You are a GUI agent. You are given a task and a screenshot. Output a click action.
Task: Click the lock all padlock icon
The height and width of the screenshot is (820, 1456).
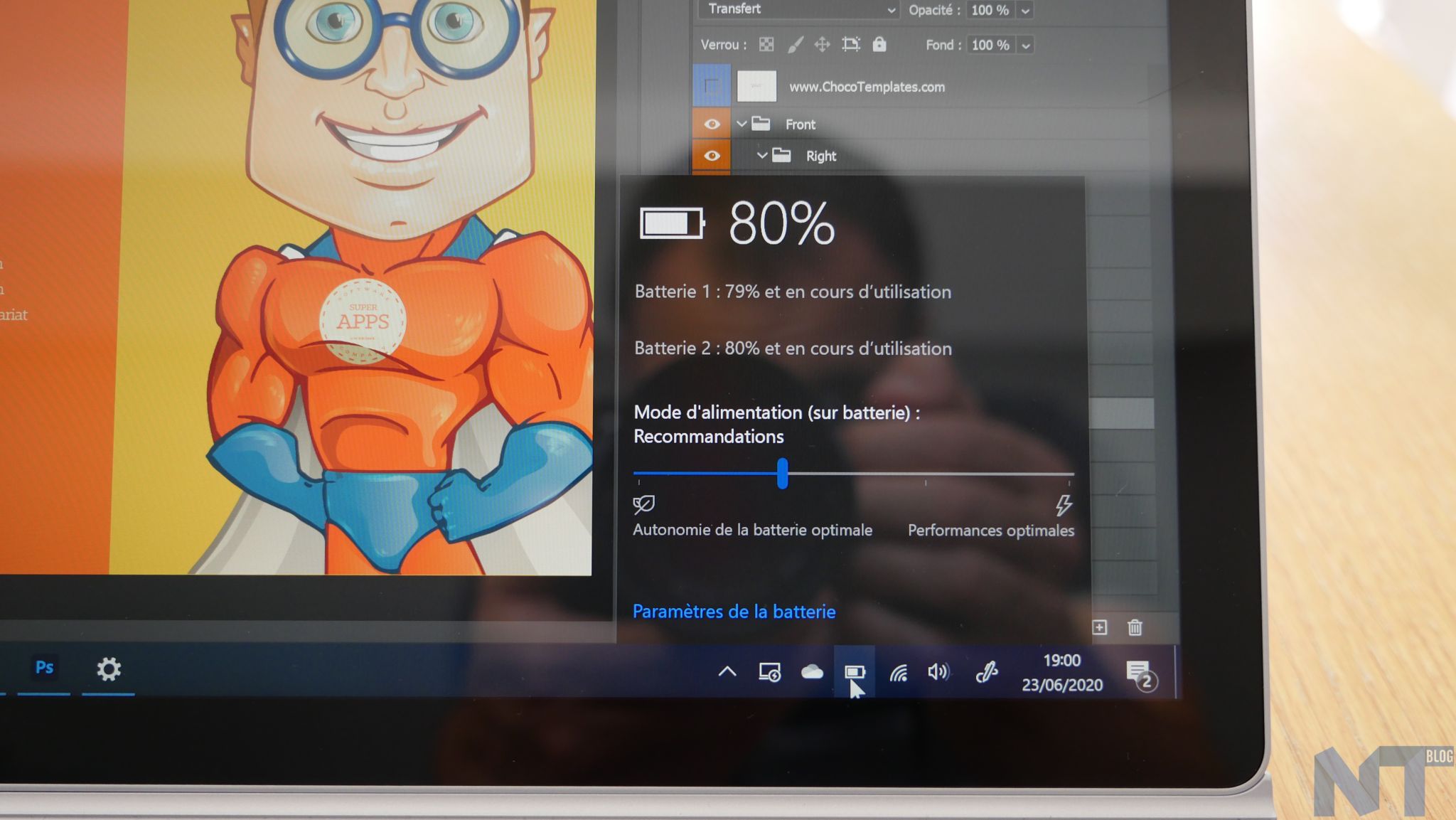879,45
